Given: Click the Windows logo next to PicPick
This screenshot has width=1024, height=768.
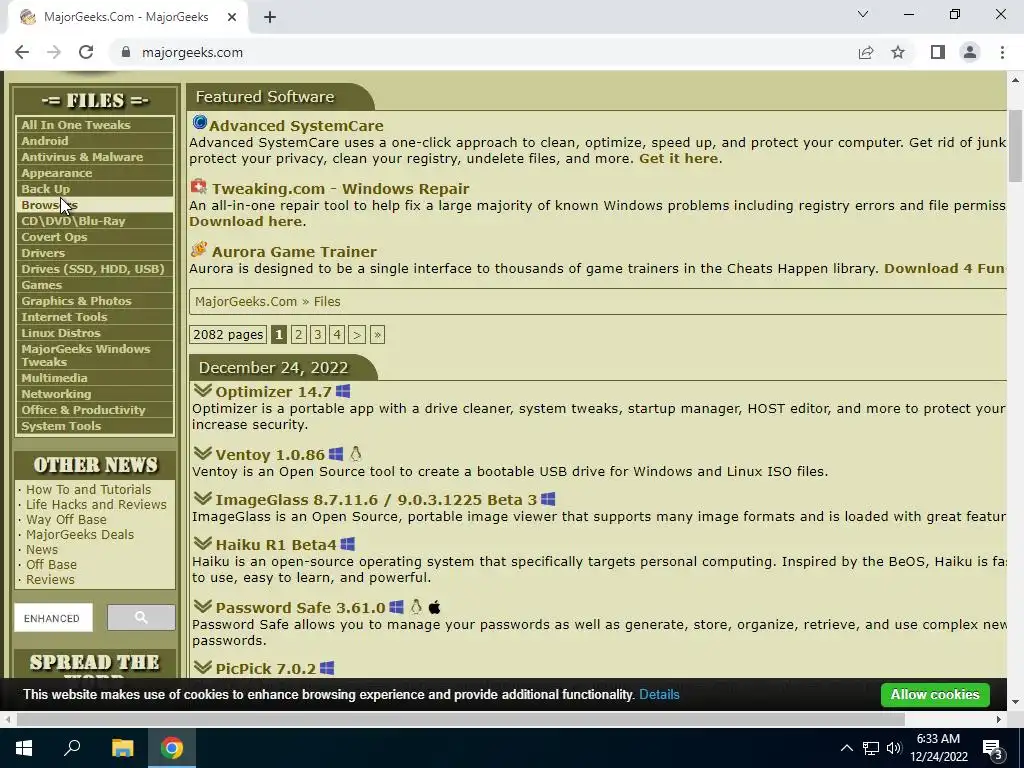Looking at the screenshot, I should tap(327, 668).
